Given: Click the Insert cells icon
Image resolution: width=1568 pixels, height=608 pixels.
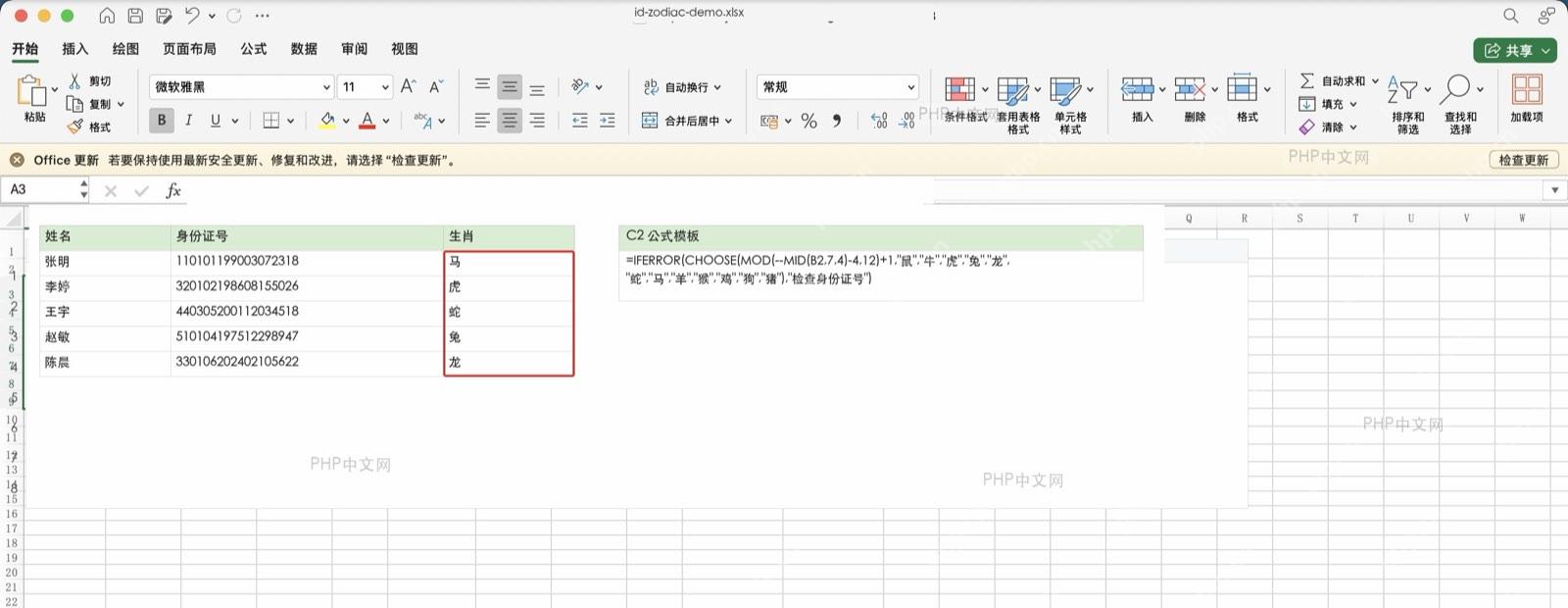Looking at the screenshot, I should coord(1137,89).
